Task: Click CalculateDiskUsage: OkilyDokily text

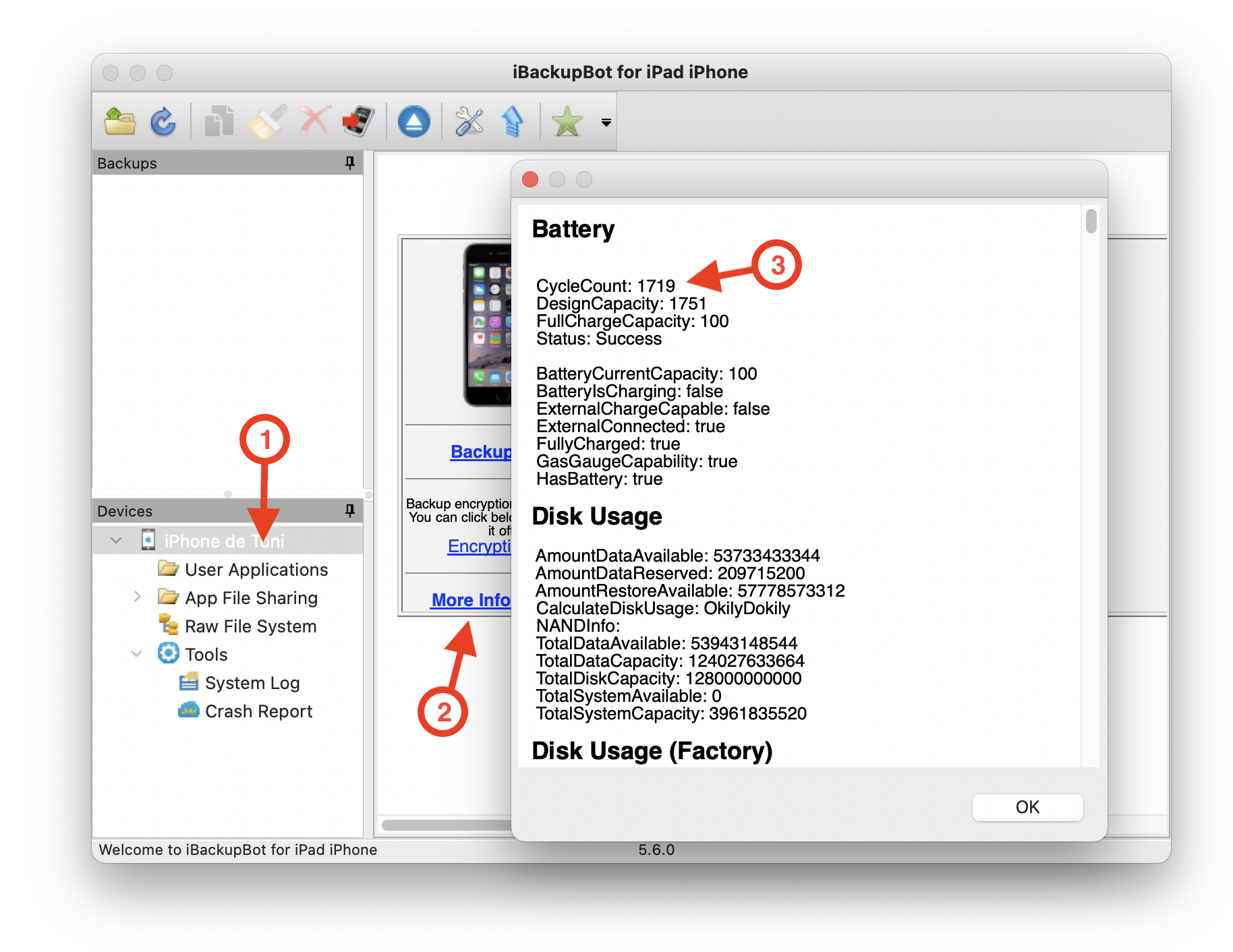Action: pyautogui.click(x=662, y=608)
